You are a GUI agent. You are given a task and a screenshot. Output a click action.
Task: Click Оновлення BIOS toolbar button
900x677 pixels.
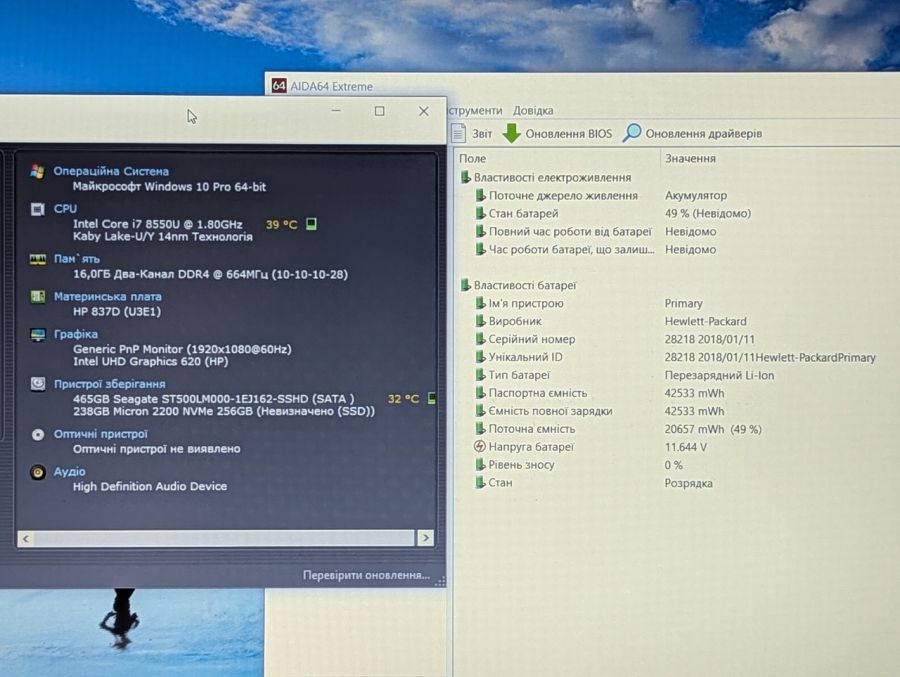[557, 133]
